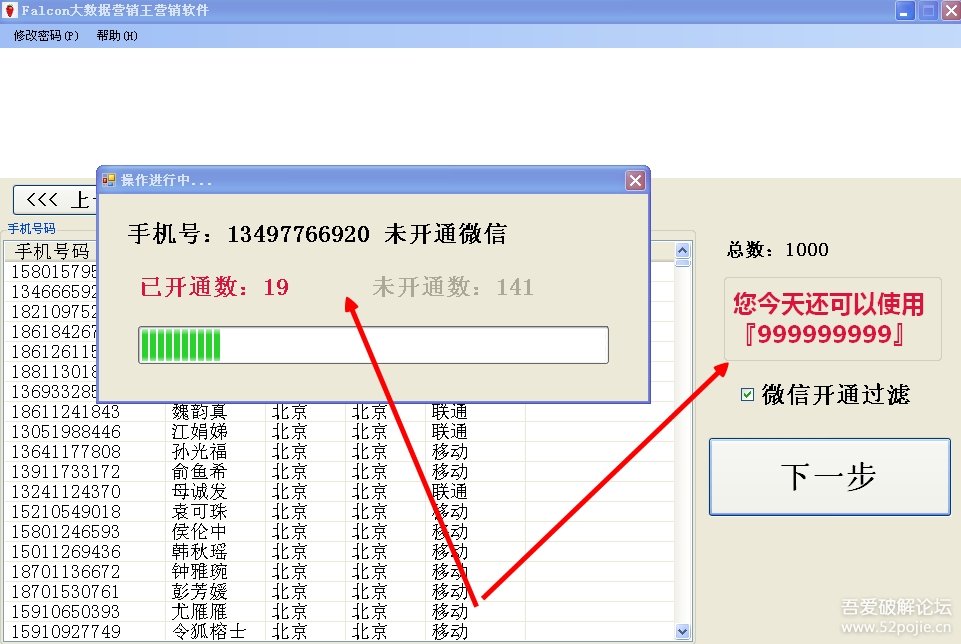Select phone number 15910650393

[x=66, y=612]
